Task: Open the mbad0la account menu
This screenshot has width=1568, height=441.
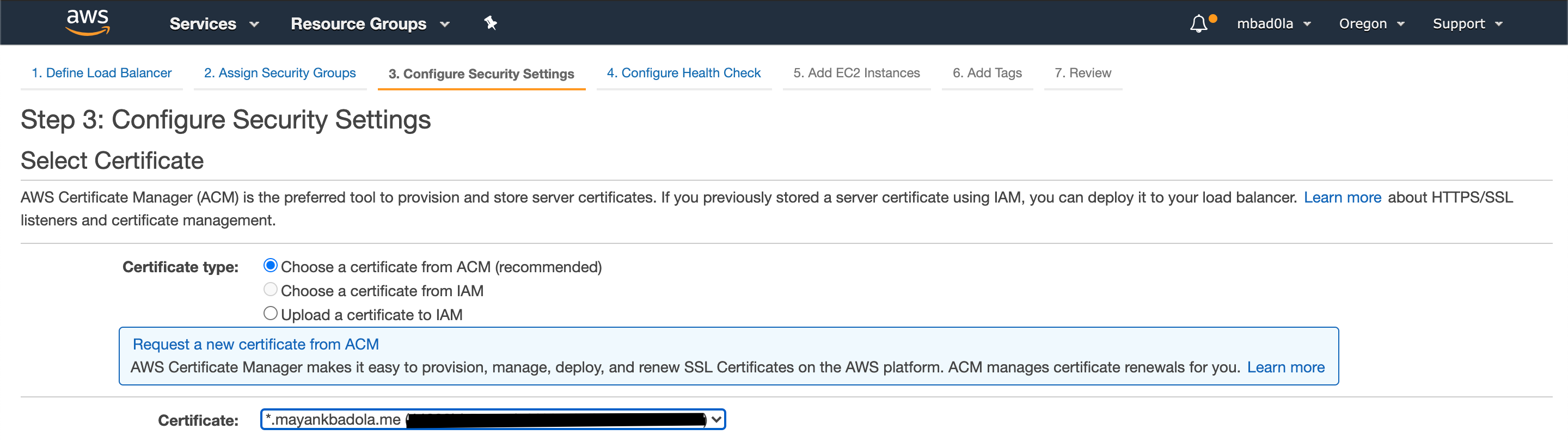Action: point(1273,24)
